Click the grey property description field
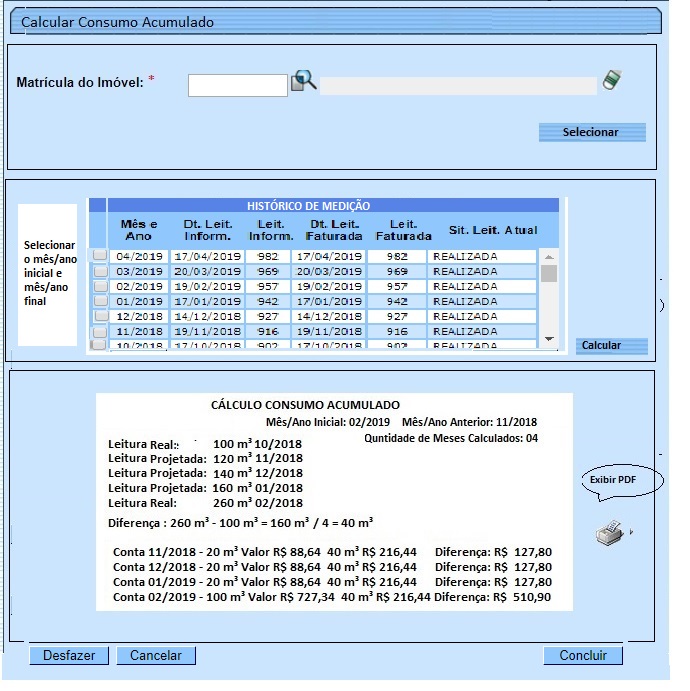 click(457, 86)
